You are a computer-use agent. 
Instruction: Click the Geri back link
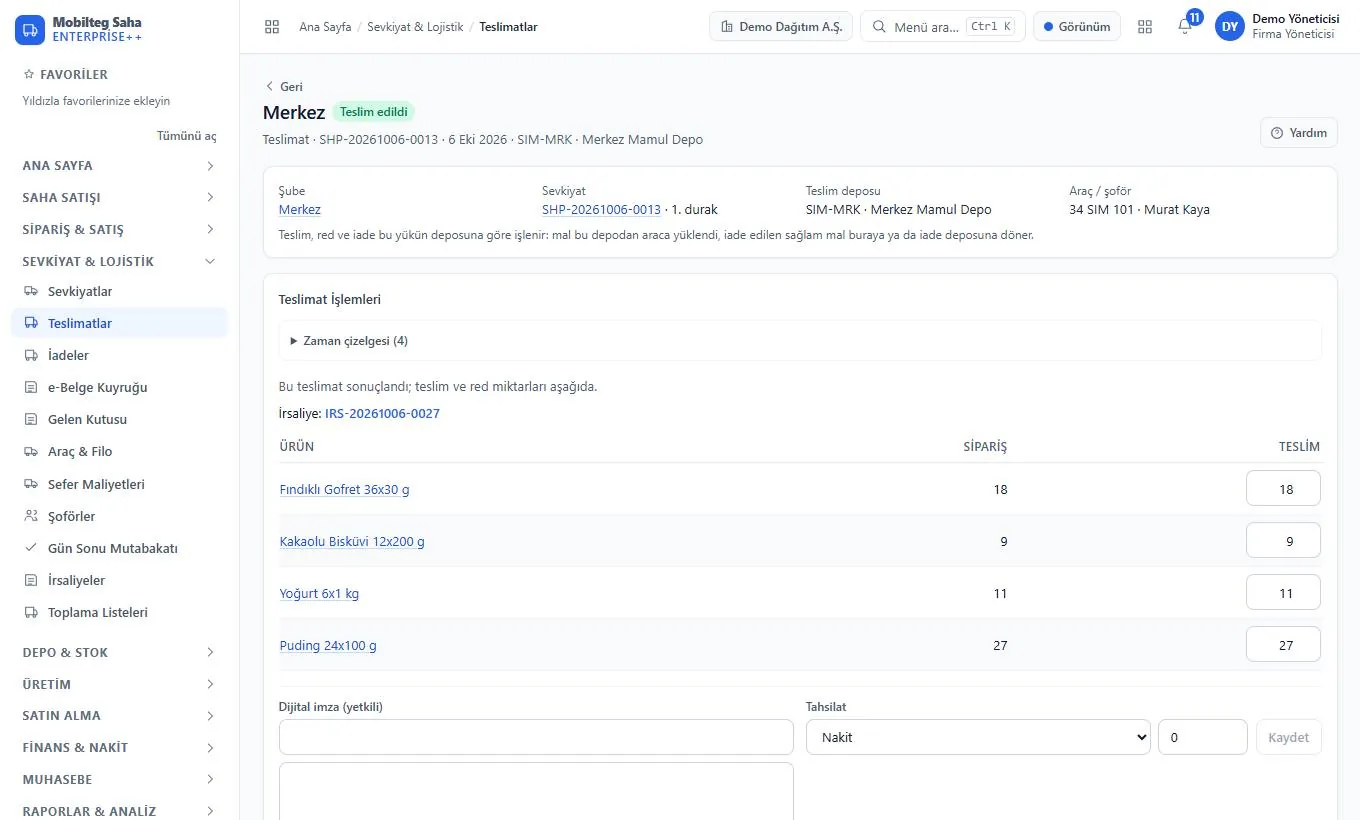(x=283, y=87)
